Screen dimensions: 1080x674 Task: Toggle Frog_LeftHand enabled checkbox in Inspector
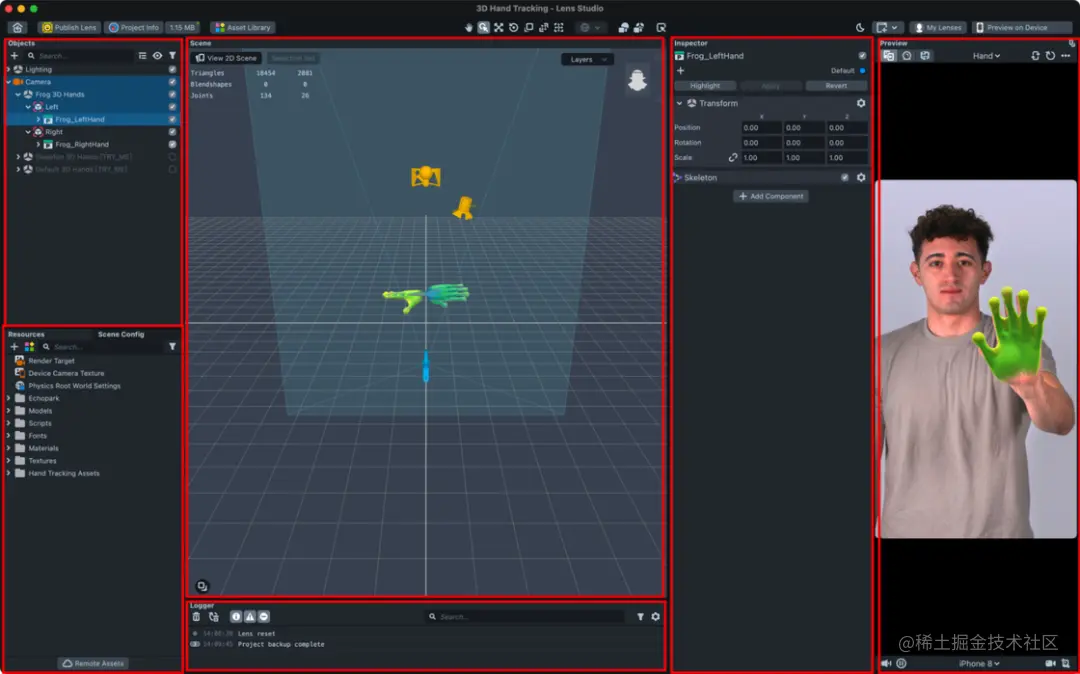[x=862, y=56]
